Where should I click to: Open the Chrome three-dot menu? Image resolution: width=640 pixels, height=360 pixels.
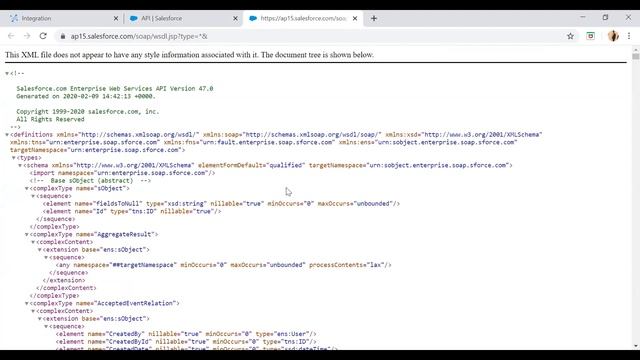click(629, 36)
